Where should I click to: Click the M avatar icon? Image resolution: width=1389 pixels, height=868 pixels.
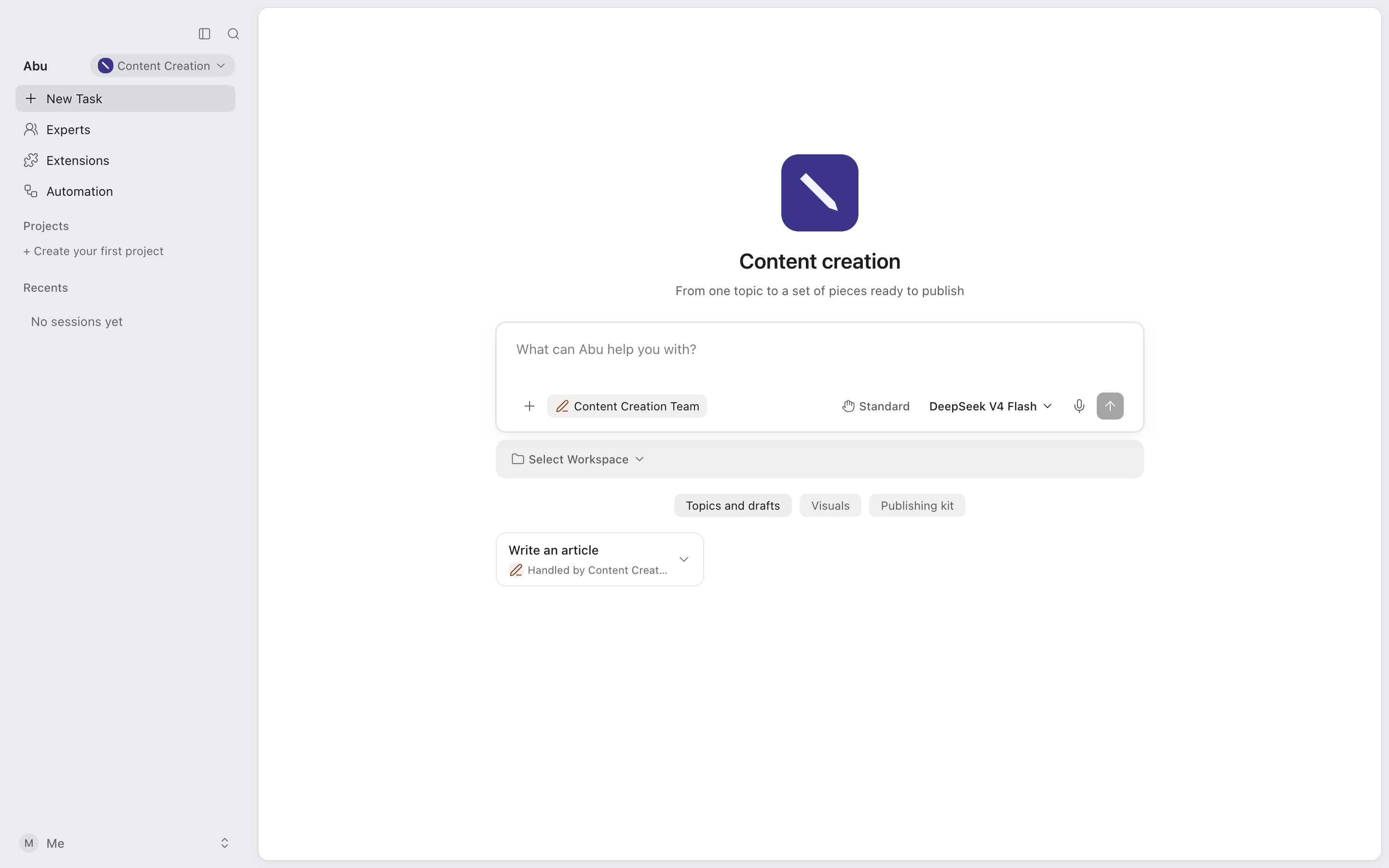tap(29, 843)
